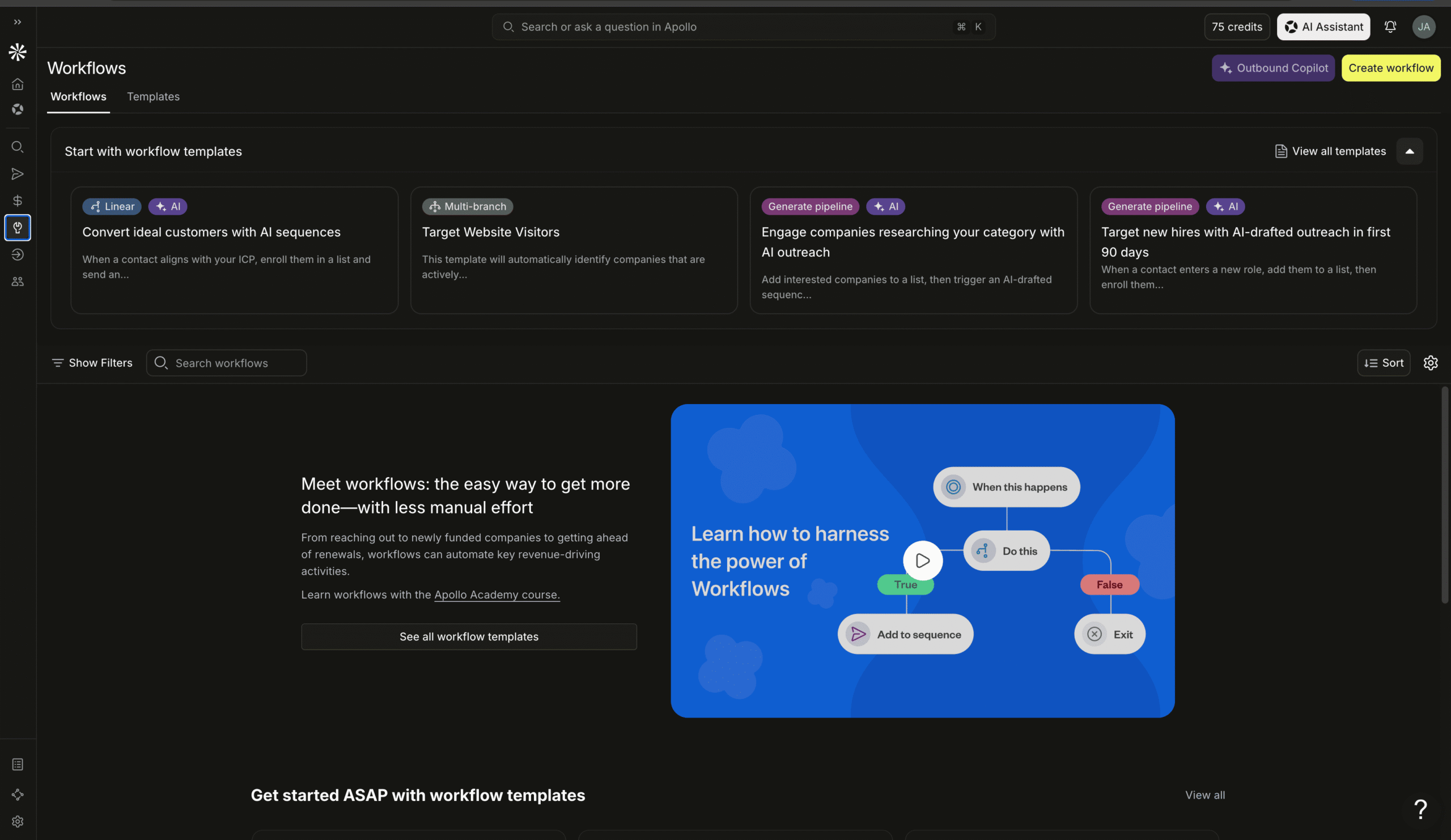The image size is (1451, 840).
Task: Open the Sequences paper-plane sidebar icon
Action: pos(18,174)
